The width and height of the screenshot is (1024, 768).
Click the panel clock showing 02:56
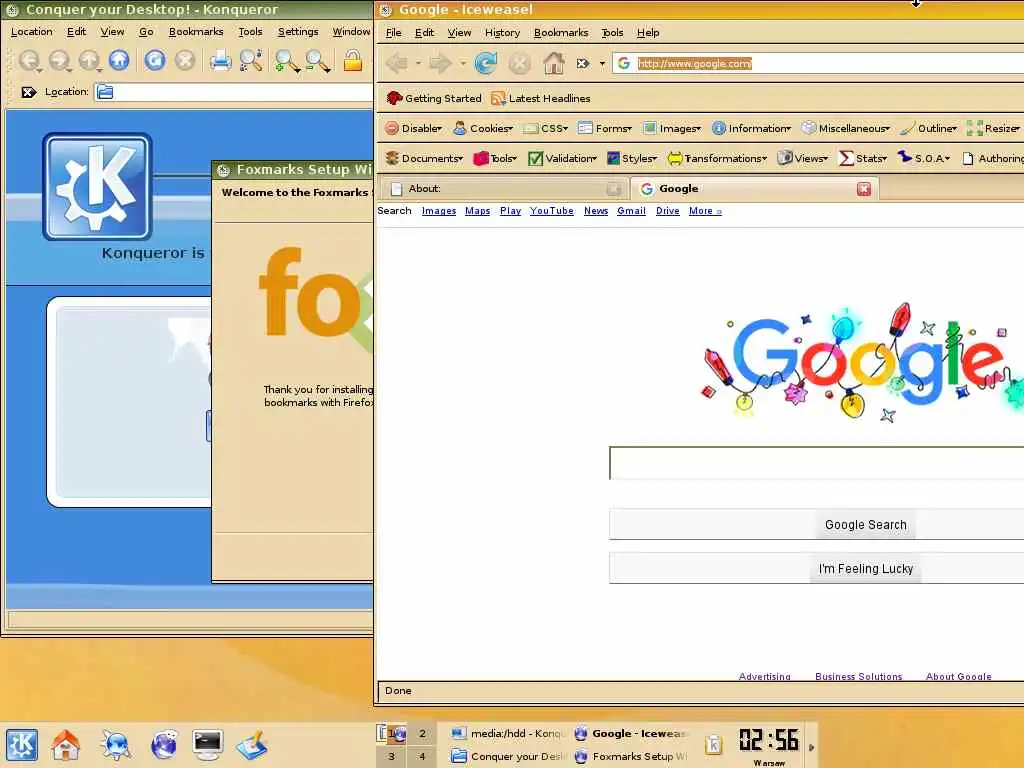769,741
